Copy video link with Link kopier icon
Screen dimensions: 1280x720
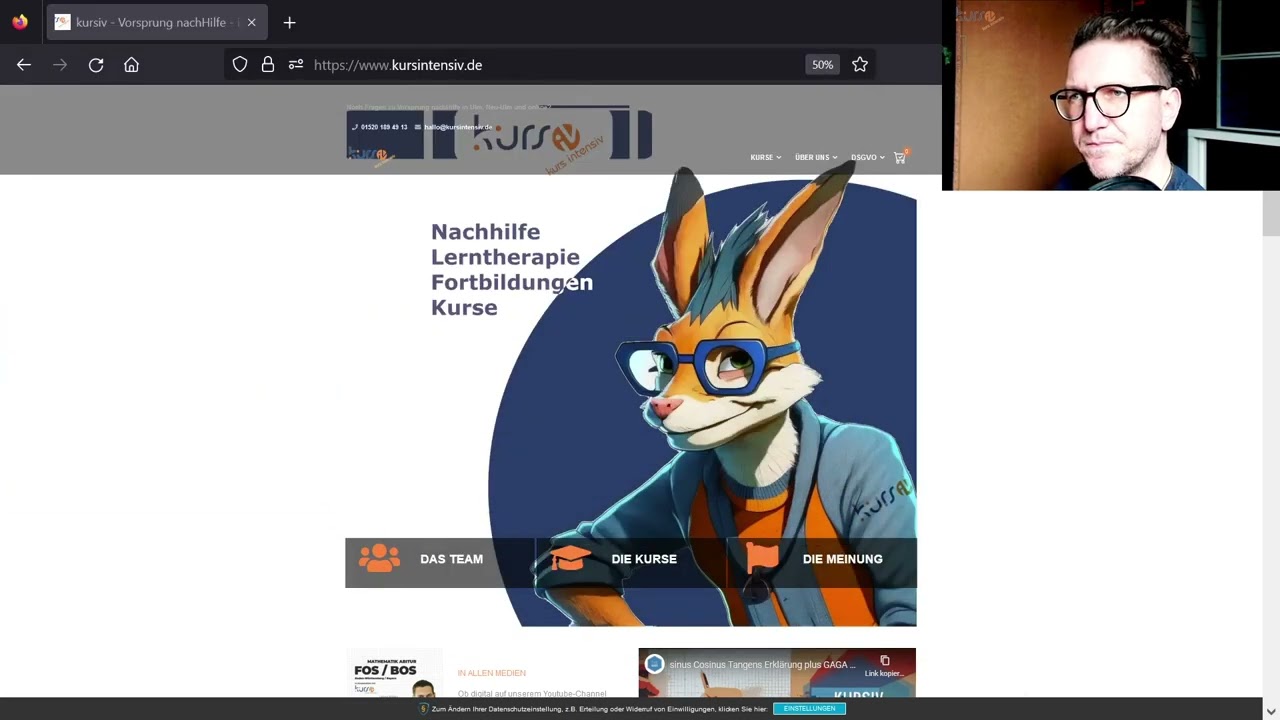(884, 665)
